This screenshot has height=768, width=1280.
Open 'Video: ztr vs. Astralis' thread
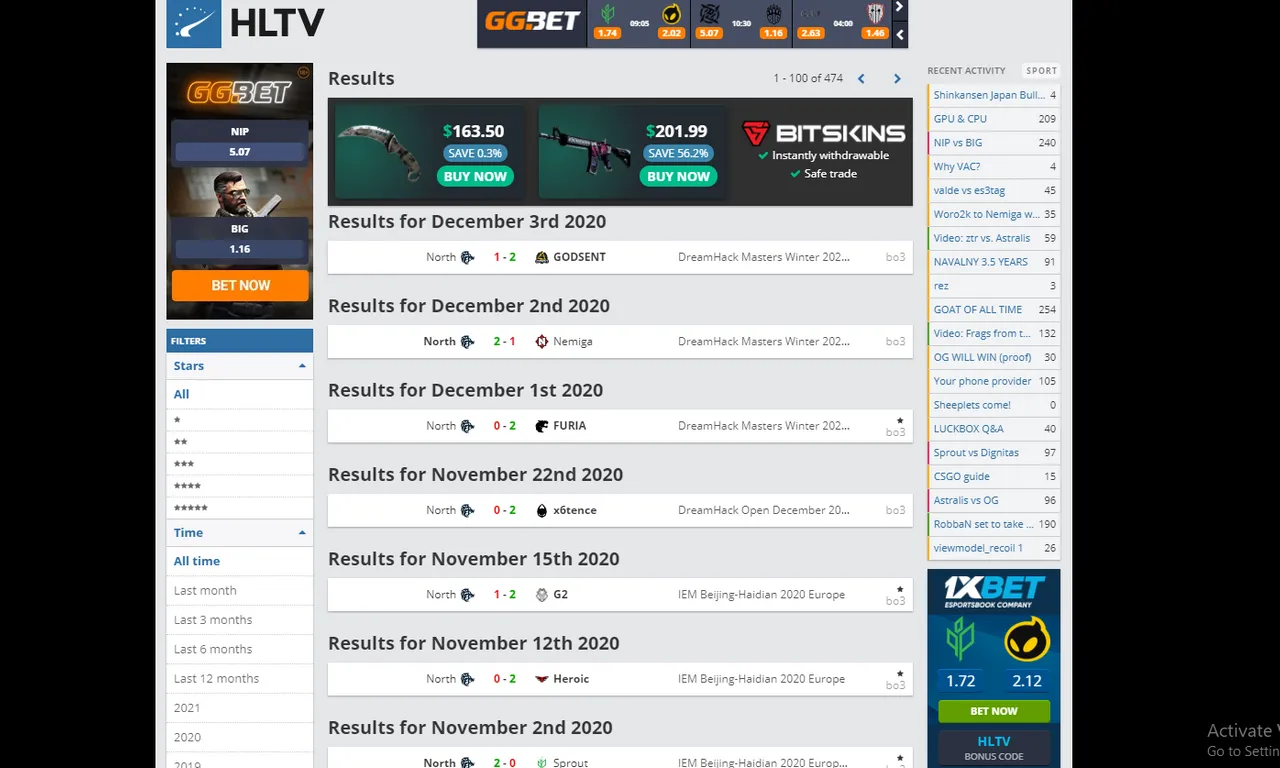pyautogui.click(x=994, y=238)
